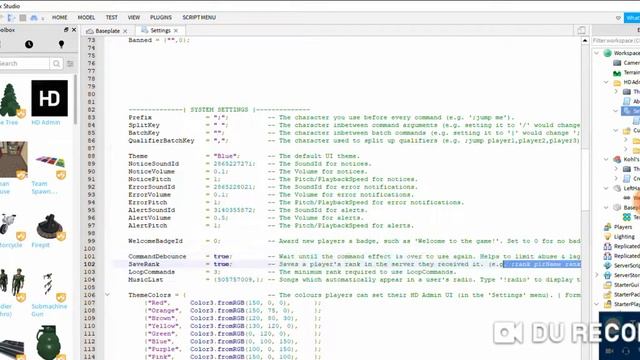Viewport: 640px width, 360px height.
Task: Switch to the Settings script tab
Action: click(160, 31)
